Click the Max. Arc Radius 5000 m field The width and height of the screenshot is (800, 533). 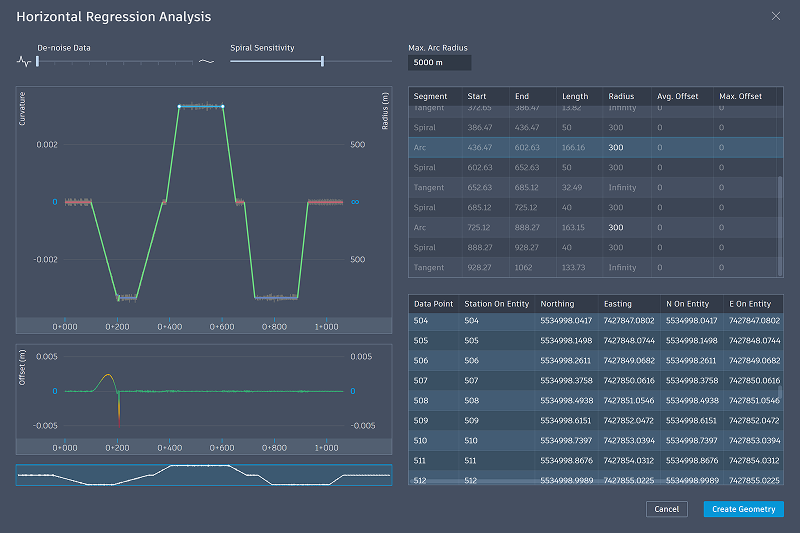point(439,62)
